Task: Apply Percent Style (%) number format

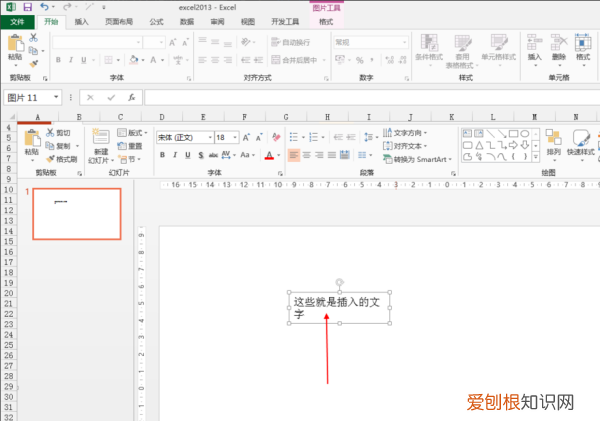Action: click(x=359, y=60)
